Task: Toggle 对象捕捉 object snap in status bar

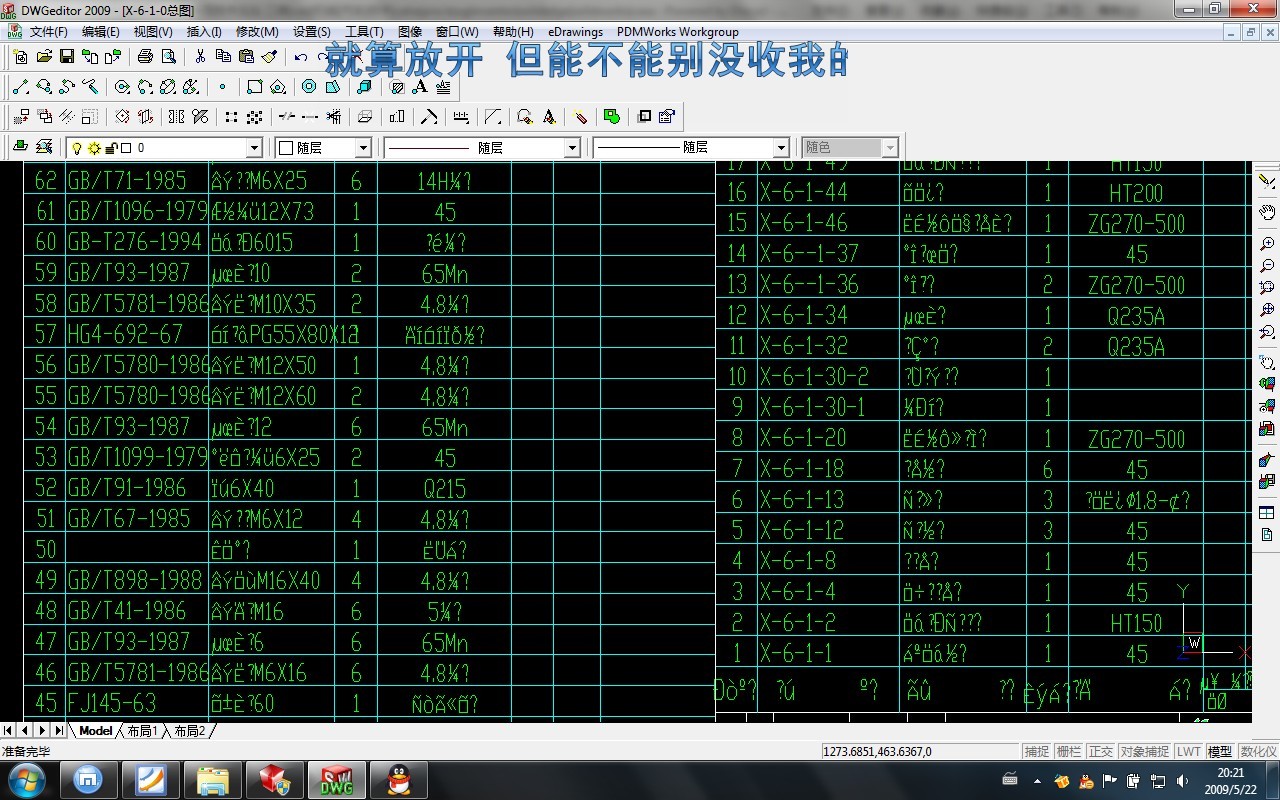Action: (x=1144, y=752)
